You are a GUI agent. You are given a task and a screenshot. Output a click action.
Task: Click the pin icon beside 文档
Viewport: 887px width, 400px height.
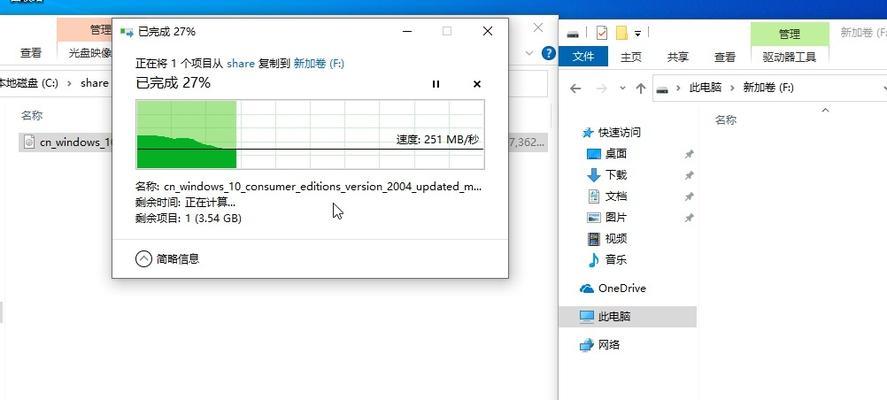click(x=689, y=196)
